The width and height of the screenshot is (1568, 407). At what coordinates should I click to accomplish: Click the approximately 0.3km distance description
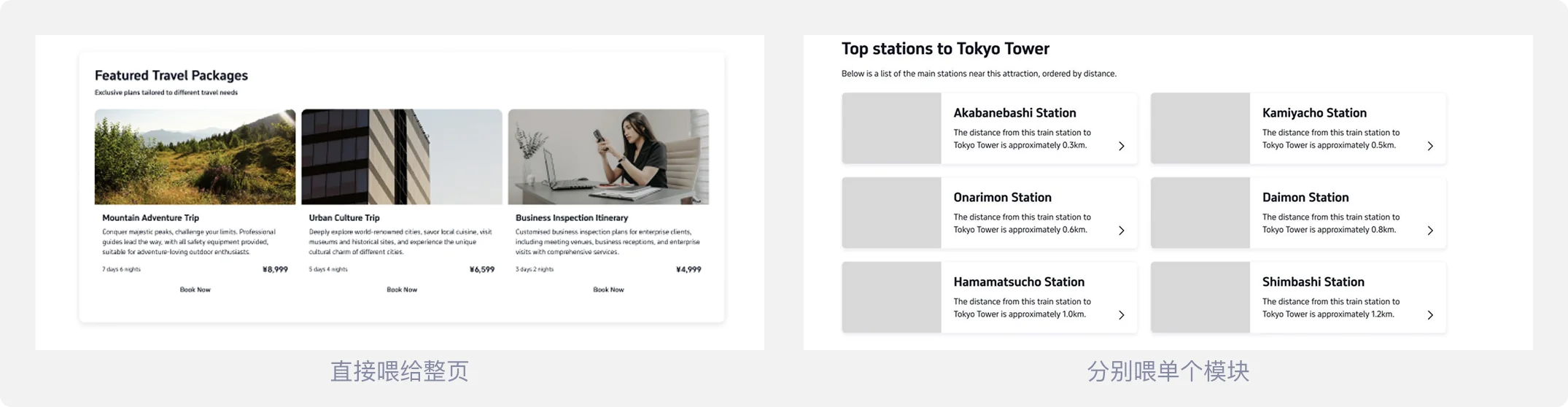[x=1022, y=139]
